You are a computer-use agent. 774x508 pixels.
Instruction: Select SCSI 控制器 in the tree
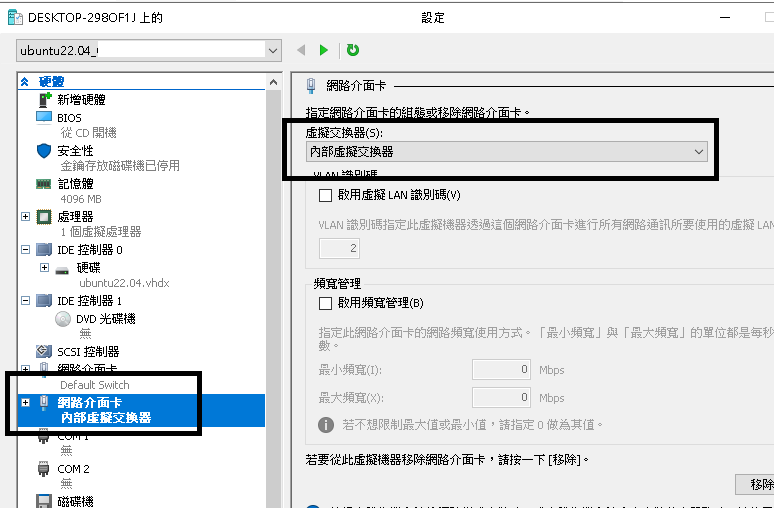88,351
